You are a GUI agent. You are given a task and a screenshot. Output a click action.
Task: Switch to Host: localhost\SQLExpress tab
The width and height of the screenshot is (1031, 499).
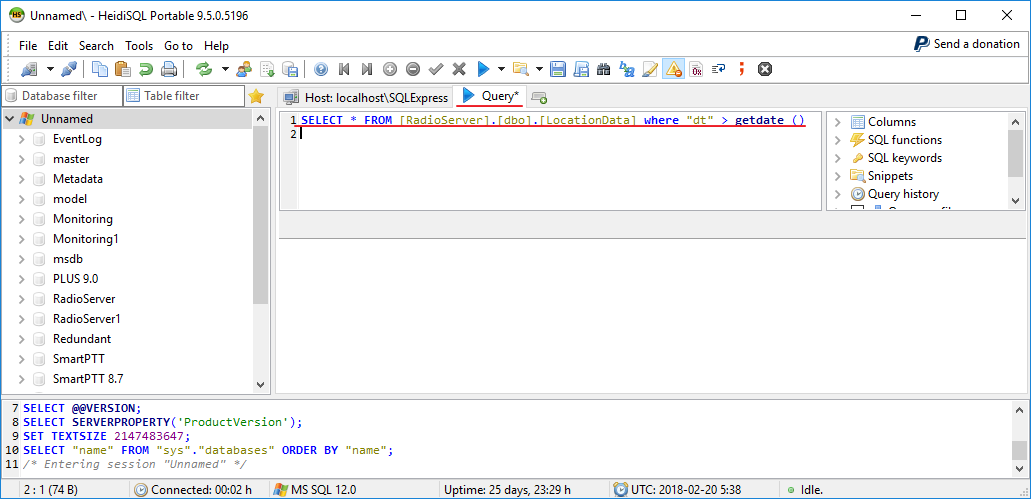(366, 97)
